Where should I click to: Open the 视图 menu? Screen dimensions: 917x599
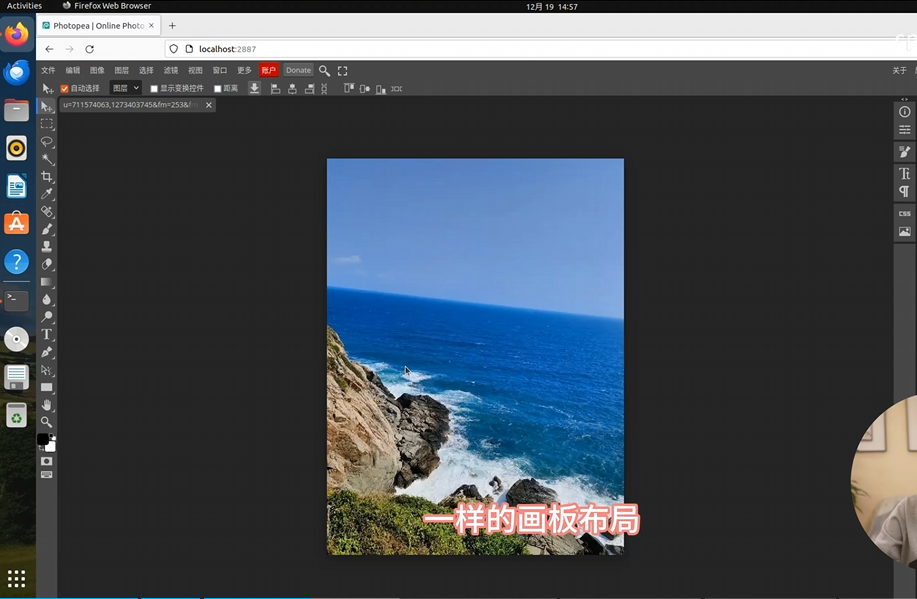[x=195, y=71]
